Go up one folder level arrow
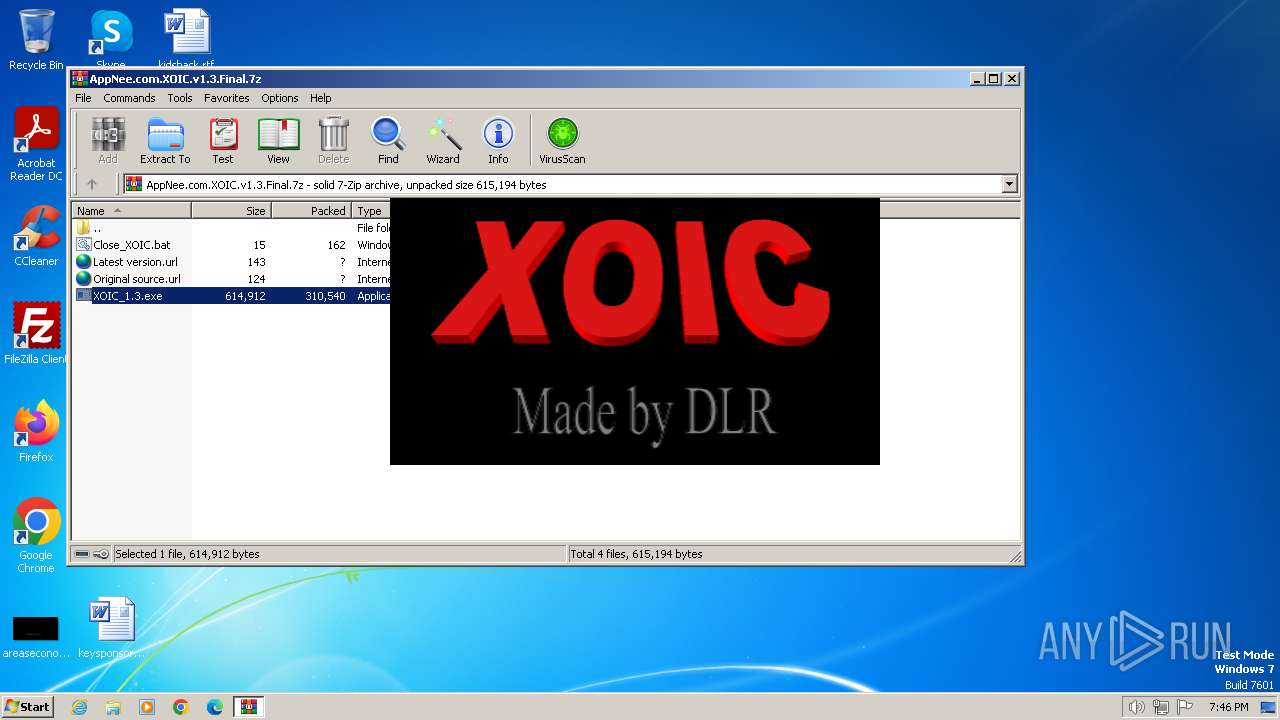 pos(92,184)
